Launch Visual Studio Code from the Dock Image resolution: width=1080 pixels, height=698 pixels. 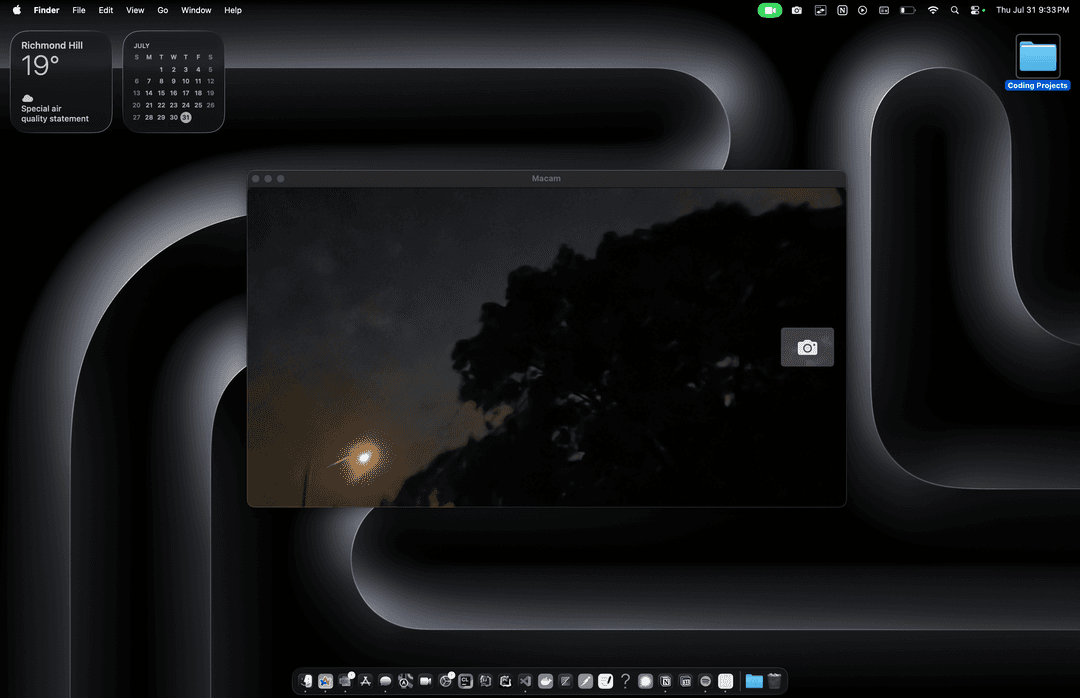pos(526,681)
